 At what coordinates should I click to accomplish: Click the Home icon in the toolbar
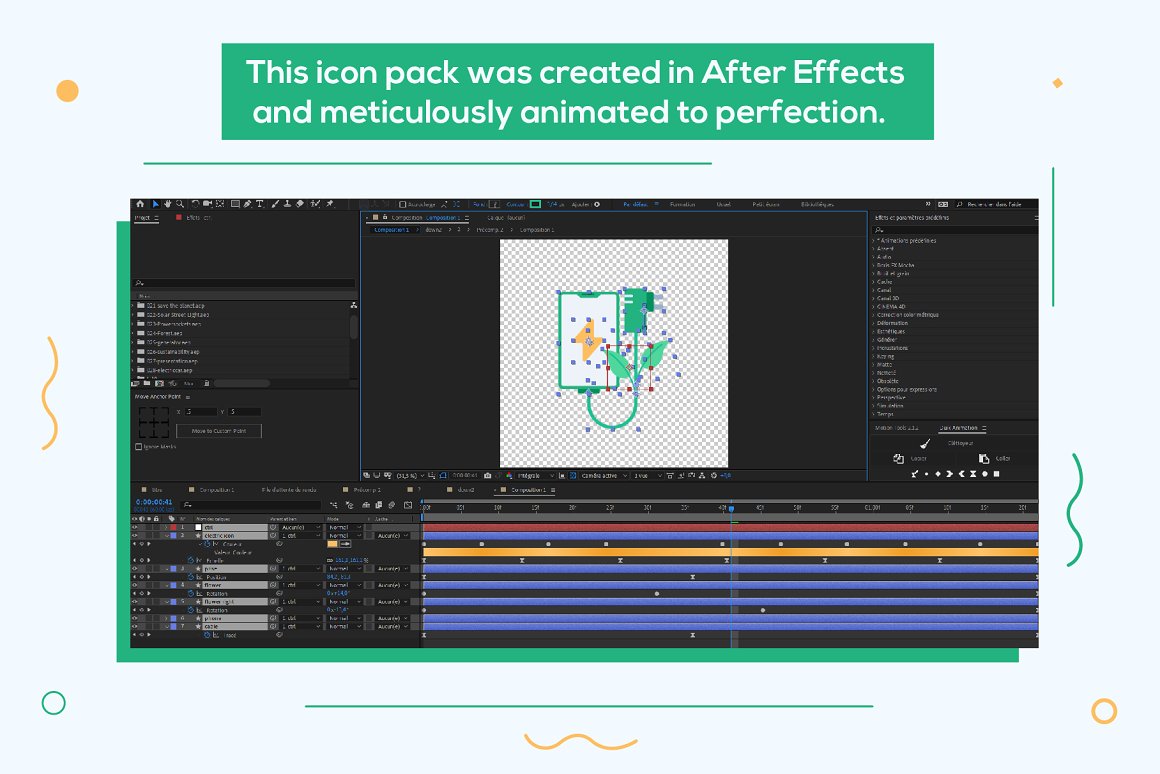pos(140,204)
